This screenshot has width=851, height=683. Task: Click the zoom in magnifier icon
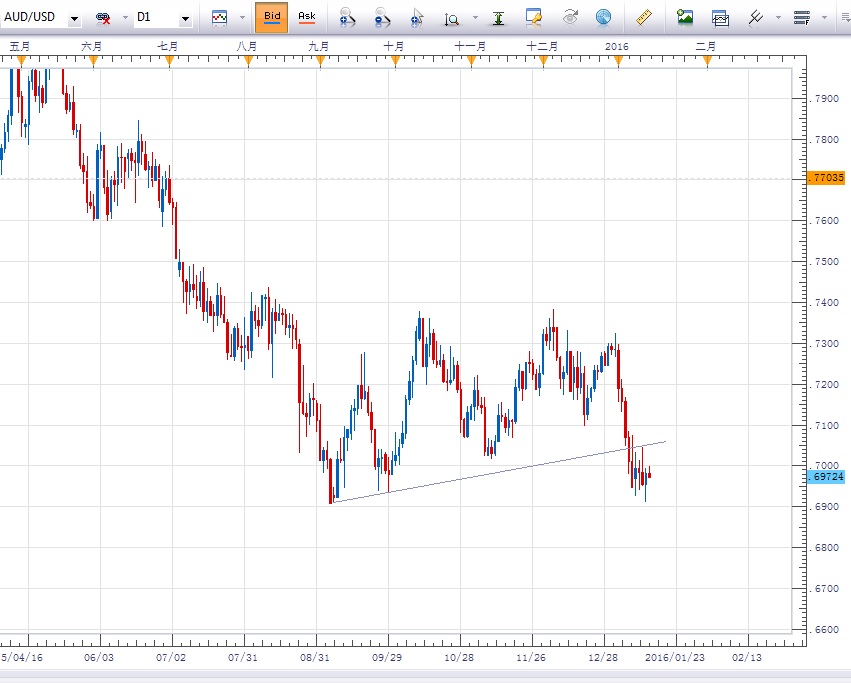(347, 18)
